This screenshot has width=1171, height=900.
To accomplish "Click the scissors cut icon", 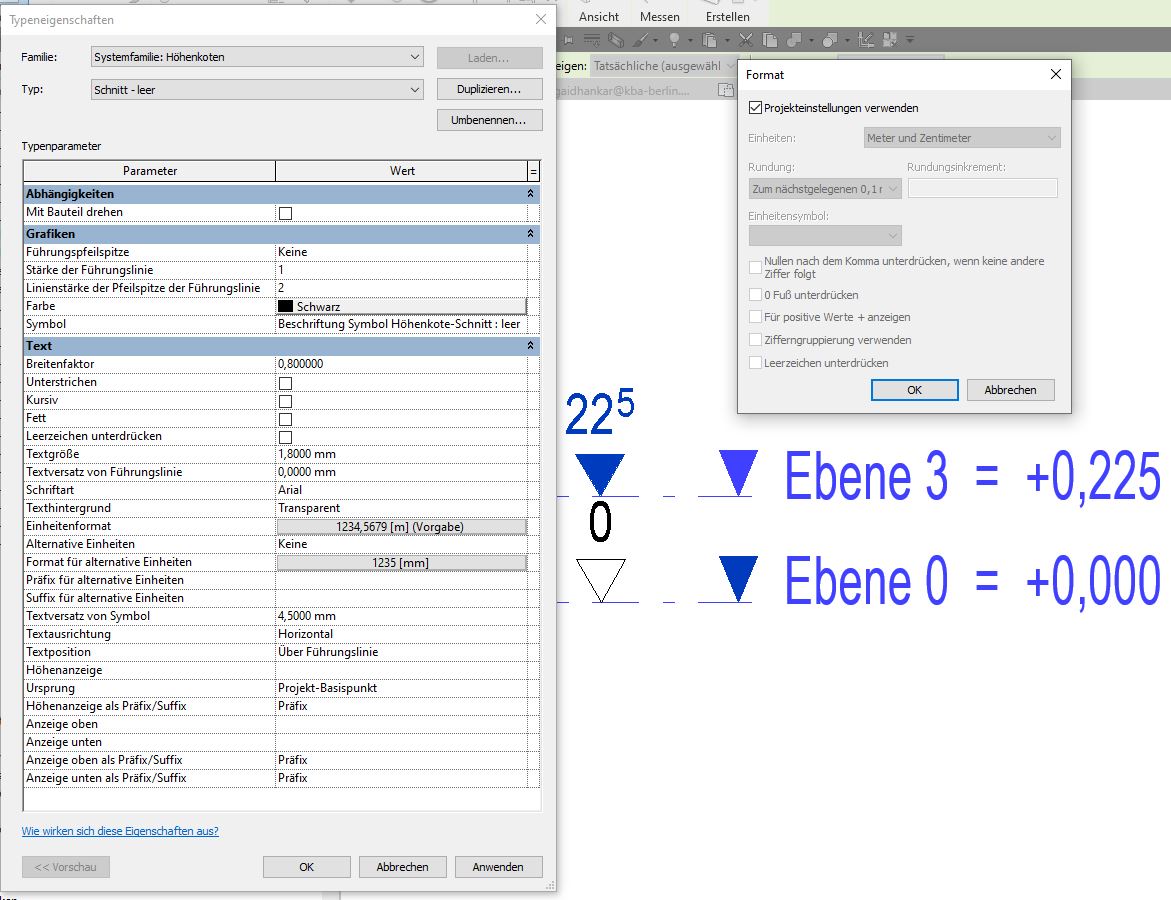I will pos(745,40).
